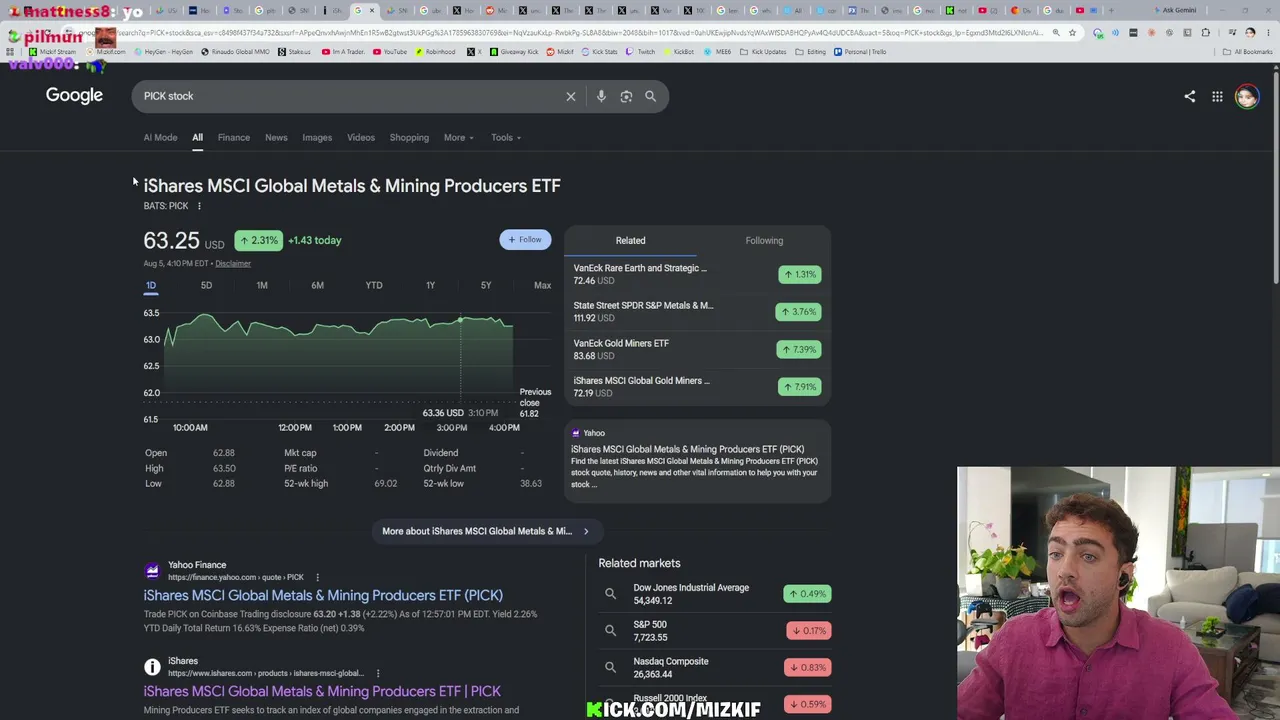Click the Yahoo Finance favicon in results

pos(152,571)
